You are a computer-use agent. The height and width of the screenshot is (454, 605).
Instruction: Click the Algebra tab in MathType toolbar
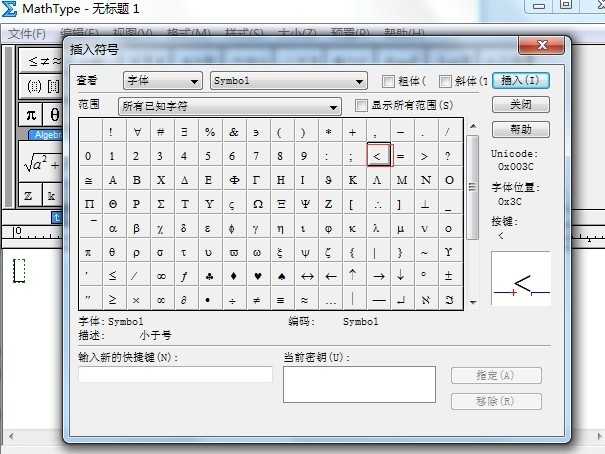tap(46, 134)
